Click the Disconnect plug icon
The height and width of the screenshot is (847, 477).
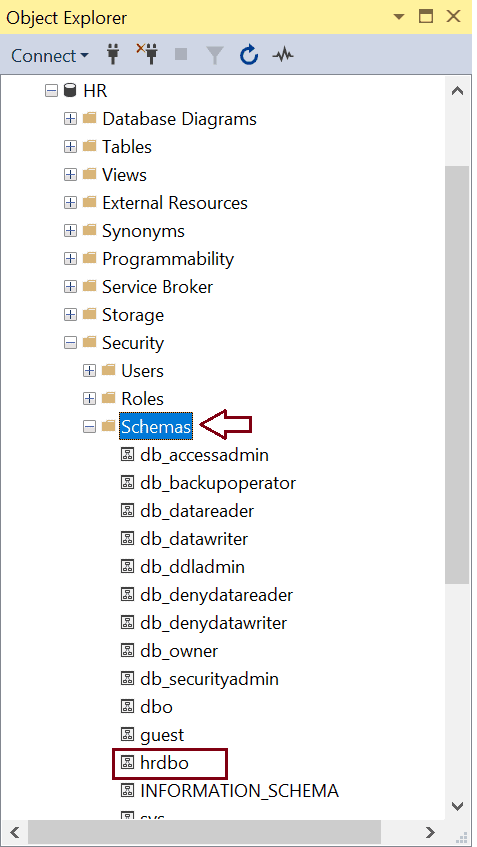coord(146,55)
